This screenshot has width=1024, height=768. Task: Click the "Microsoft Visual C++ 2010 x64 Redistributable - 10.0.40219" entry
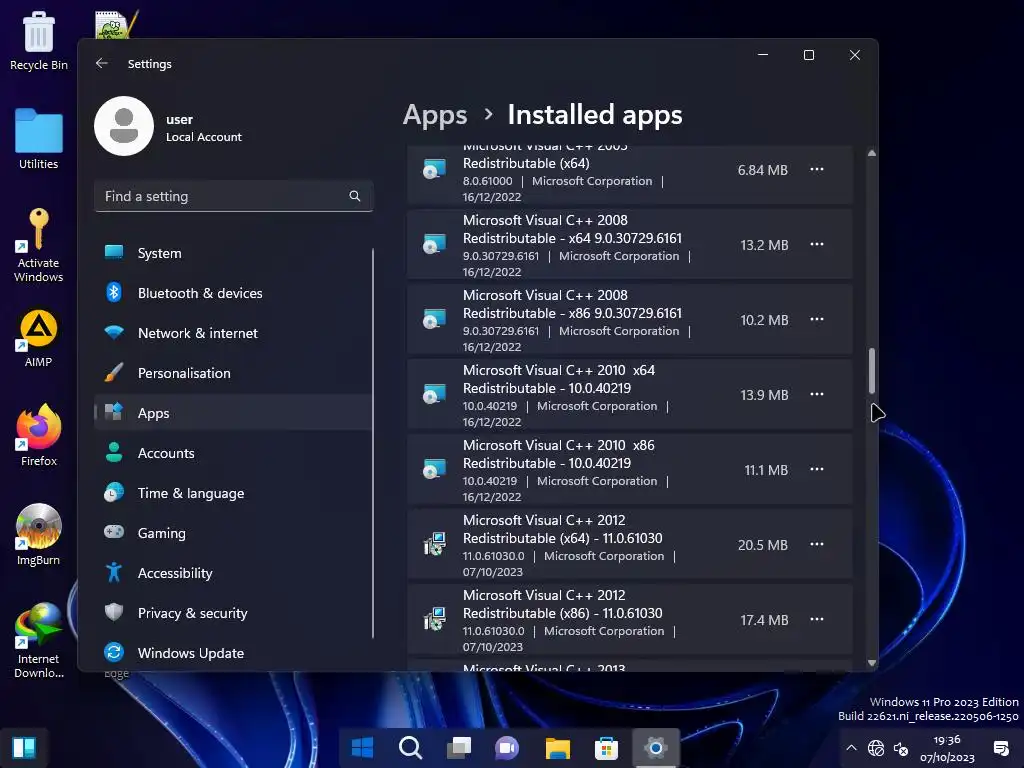630,394
